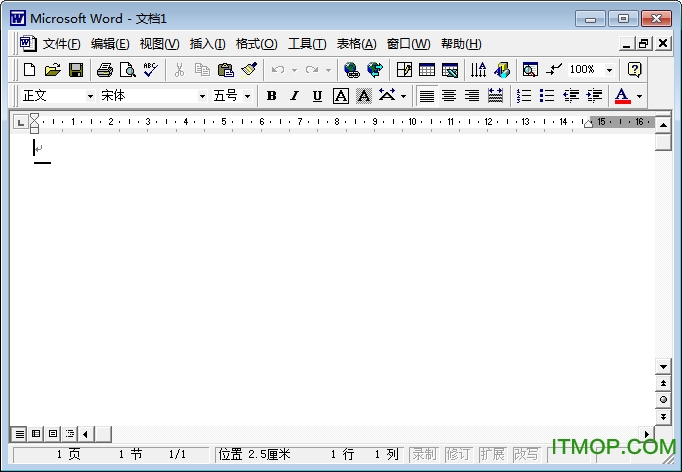
Task: Print the document using printer icon
Action: pos(104,70)
